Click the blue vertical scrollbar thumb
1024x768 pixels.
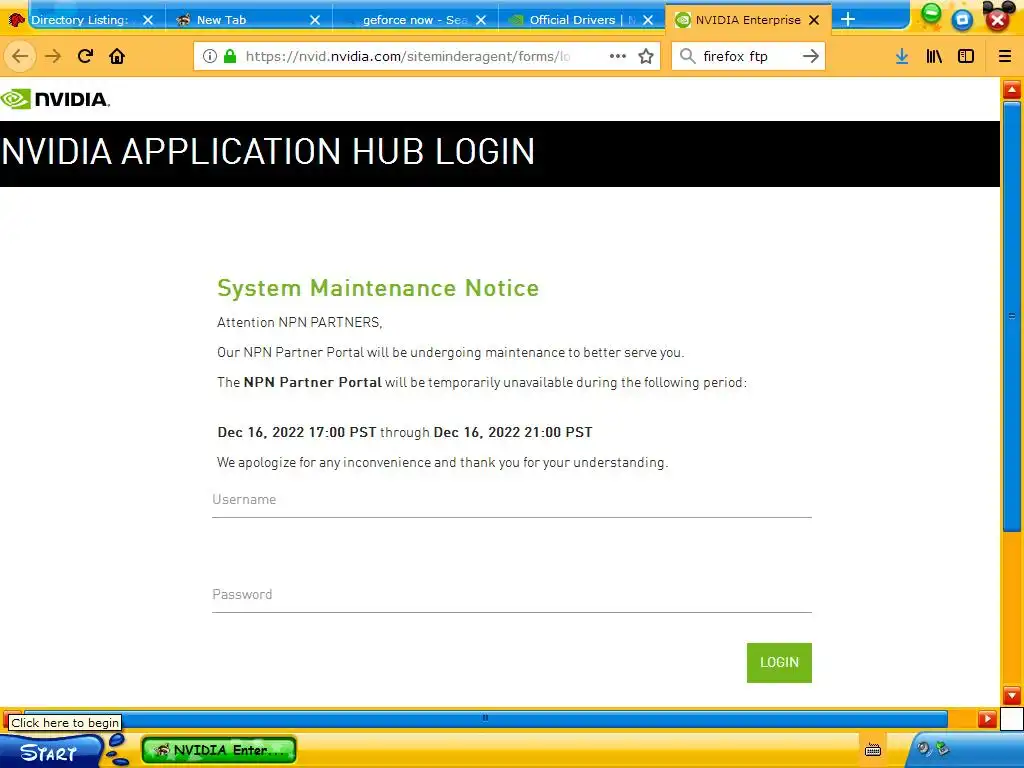pos(1012,316)
